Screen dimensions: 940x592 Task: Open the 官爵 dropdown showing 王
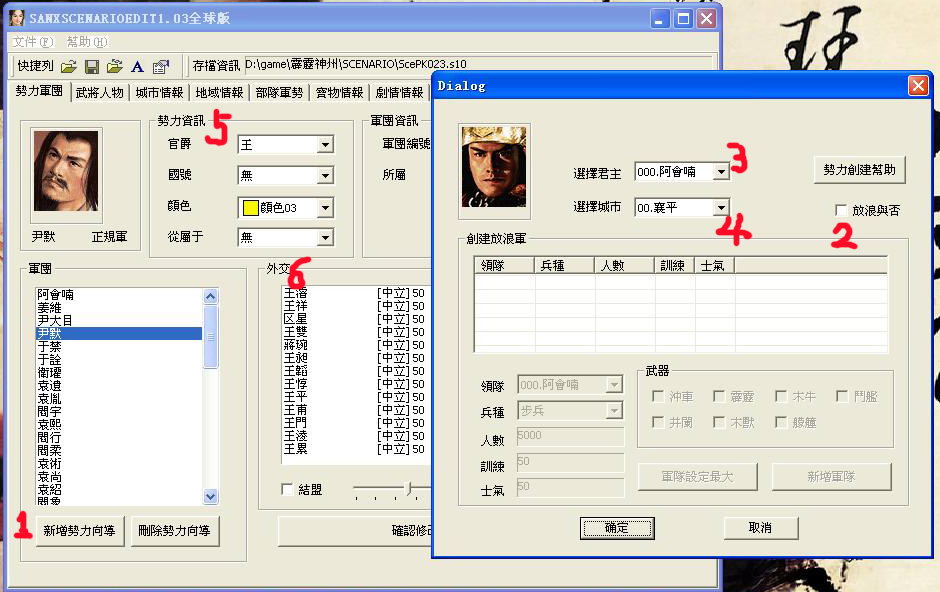coord(324,145)
